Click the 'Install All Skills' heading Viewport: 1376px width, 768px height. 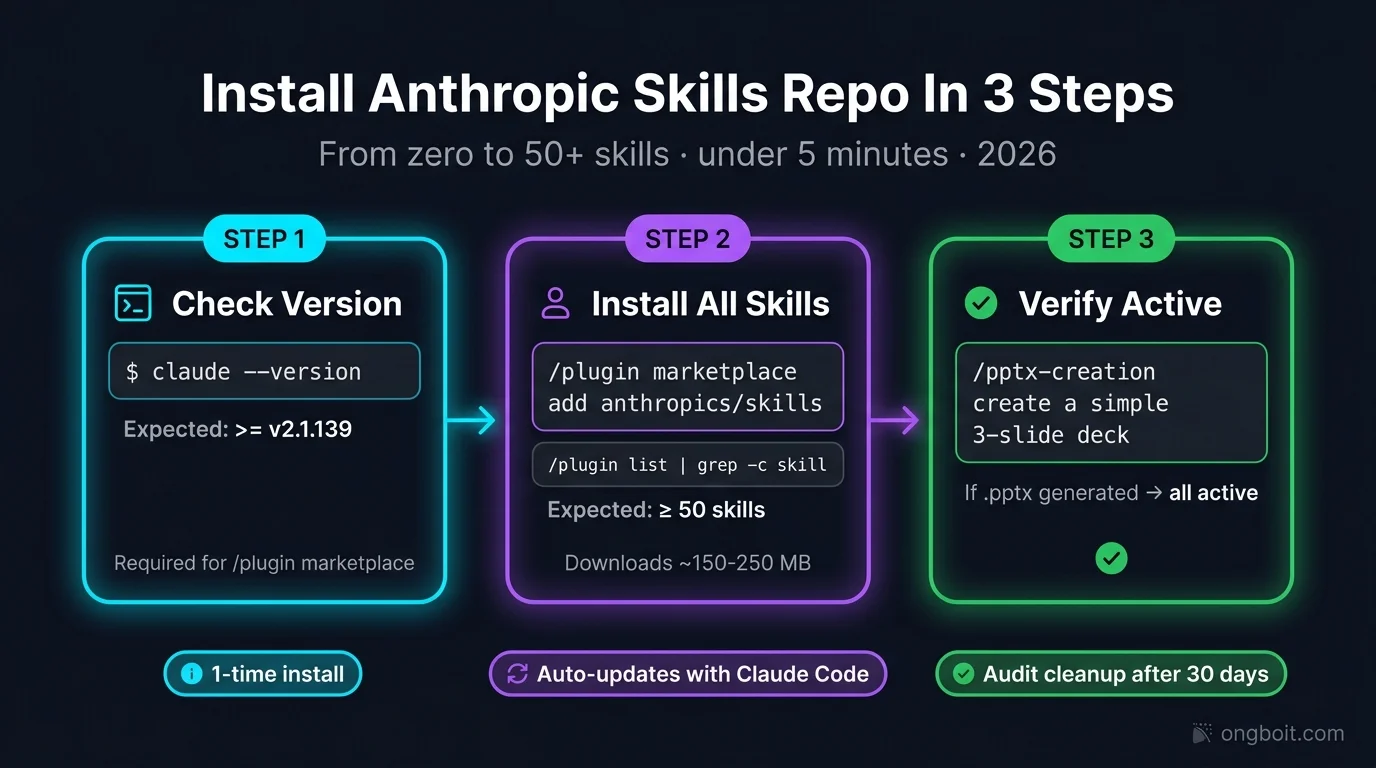coord(710,304)
